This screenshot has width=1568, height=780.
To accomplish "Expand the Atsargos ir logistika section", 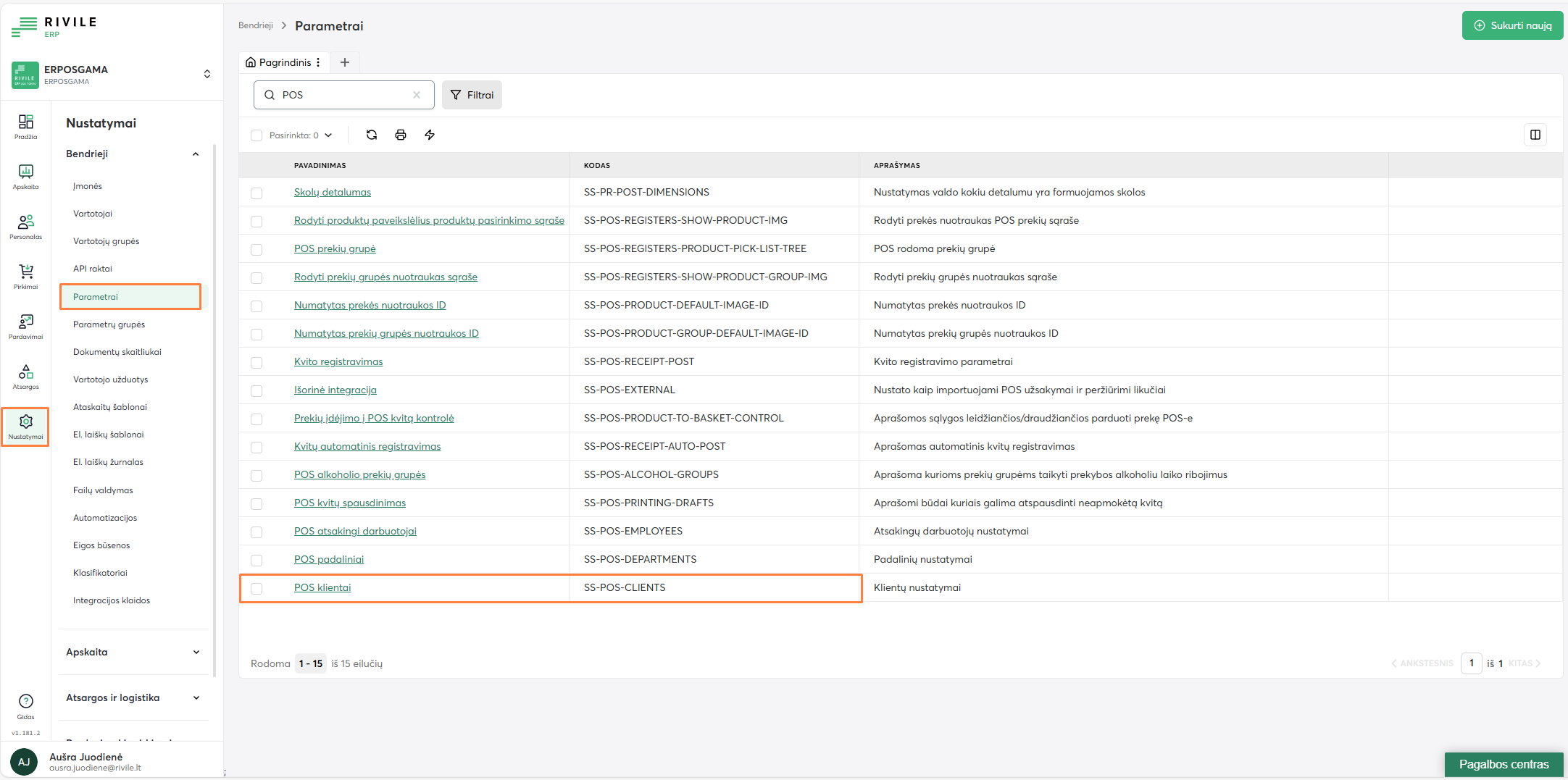I will 196,698.
